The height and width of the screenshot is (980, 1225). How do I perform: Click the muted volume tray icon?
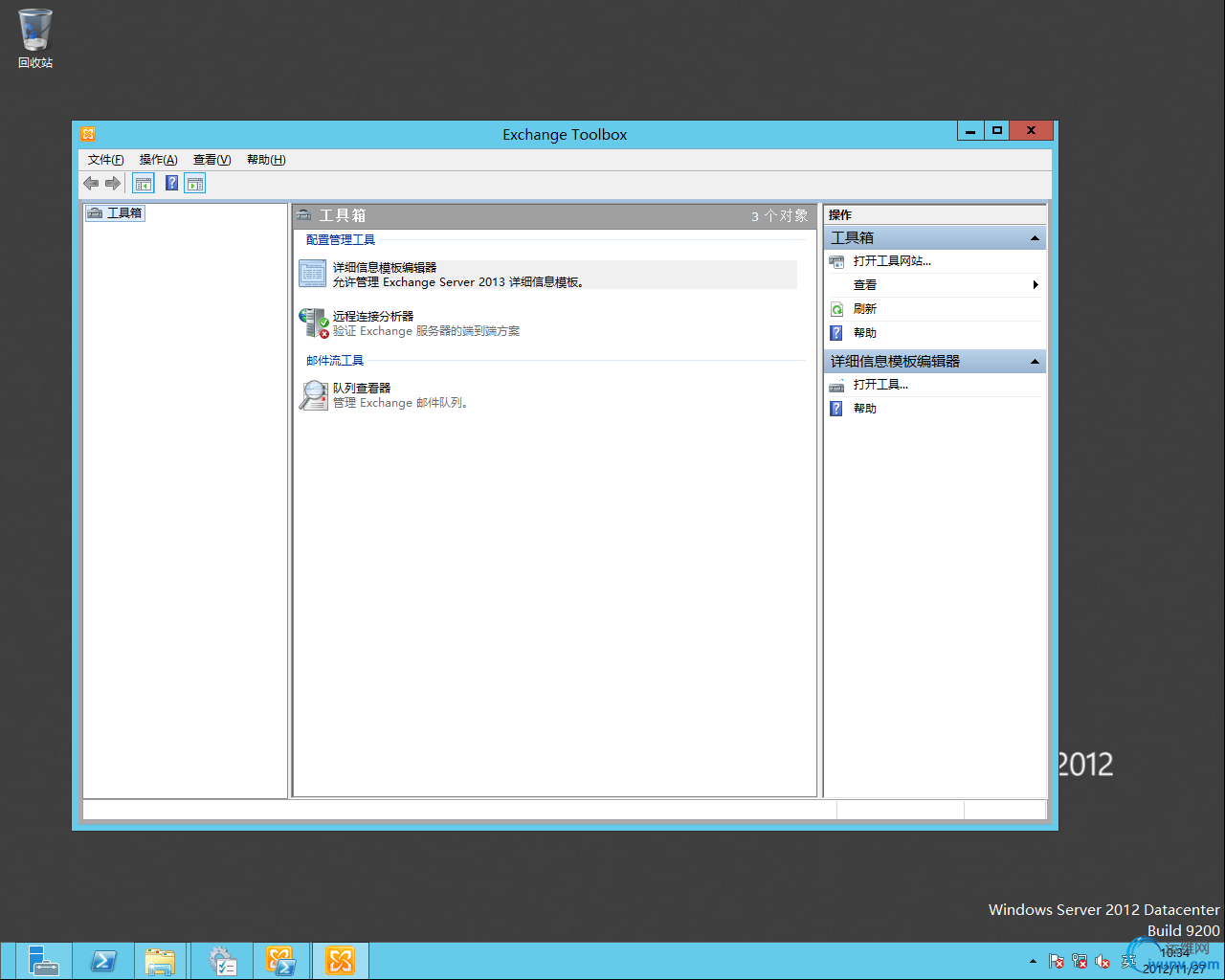coord(1102,961)
